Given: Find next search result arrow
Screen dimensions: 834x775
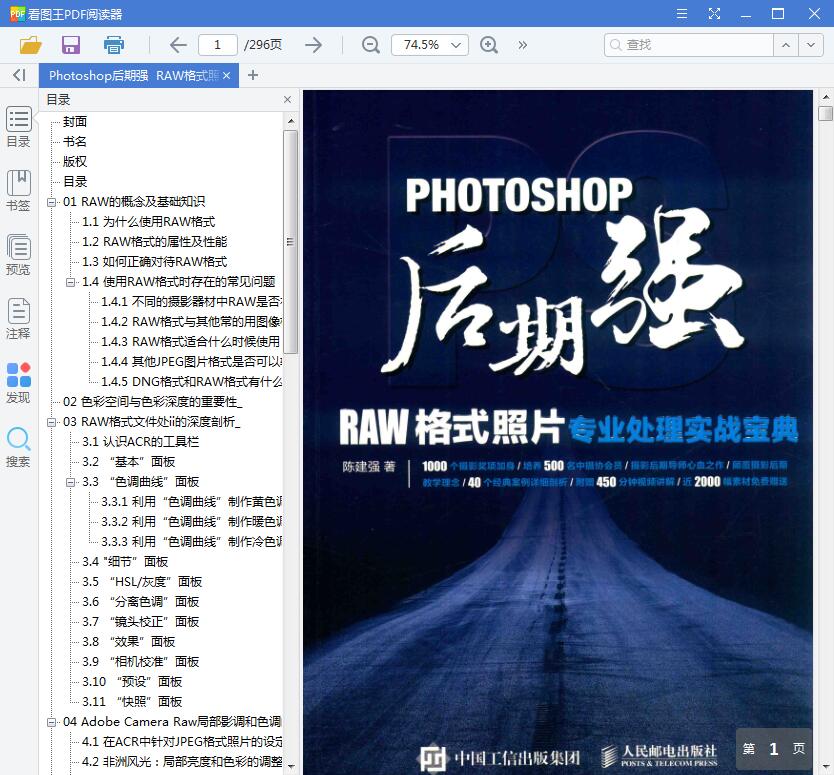Looking at the screenshot, I should [810, 45].
